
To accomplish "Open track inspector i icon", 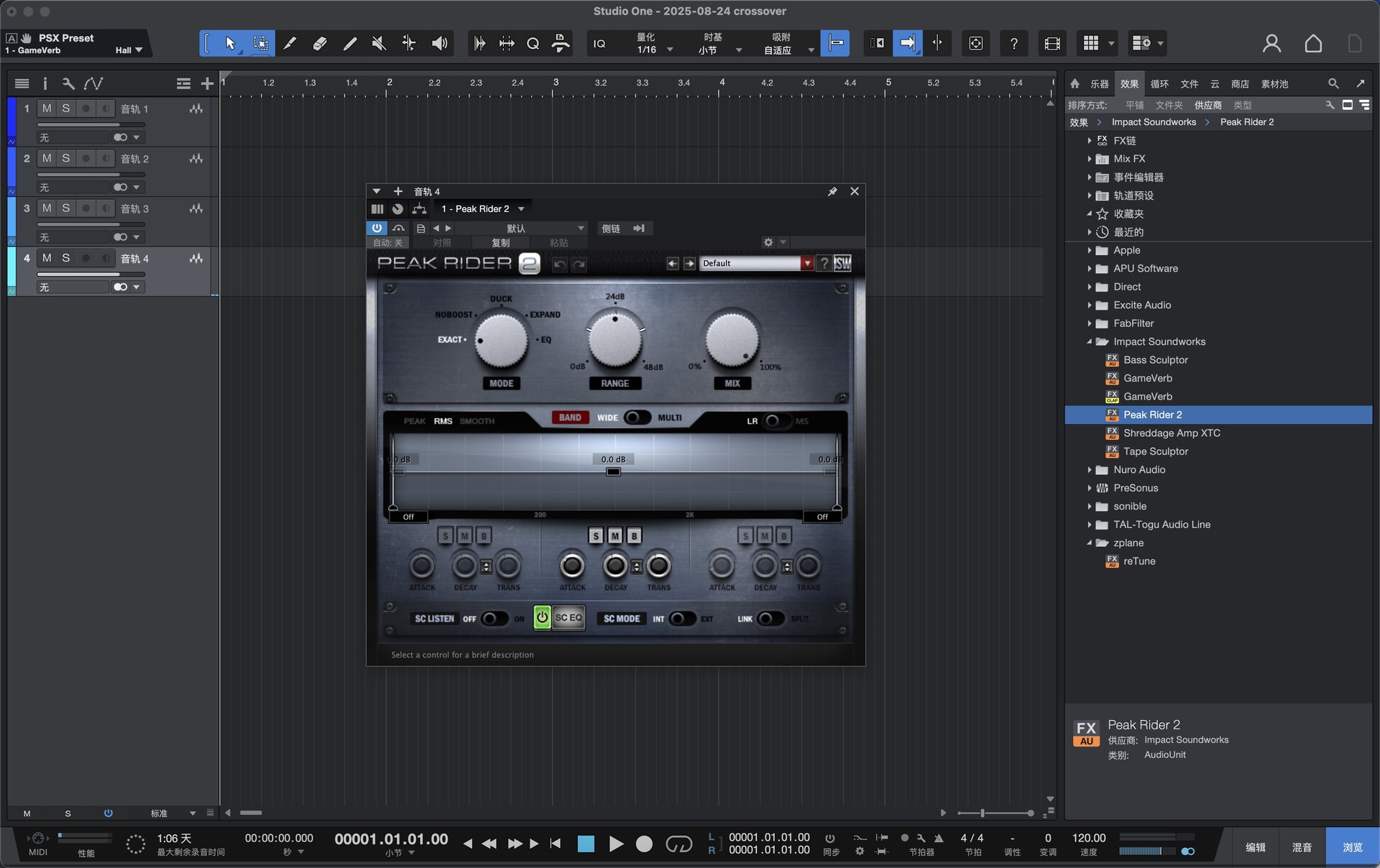I will [x=45, y=84].
